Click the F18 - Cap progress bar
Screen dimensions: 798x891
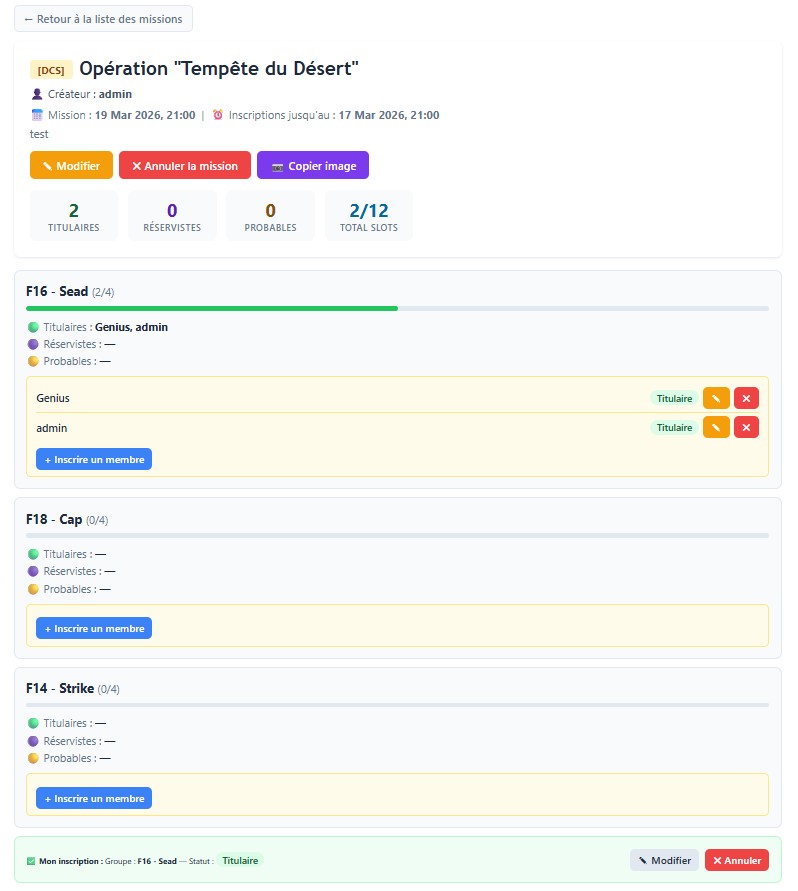pos(397,535)
